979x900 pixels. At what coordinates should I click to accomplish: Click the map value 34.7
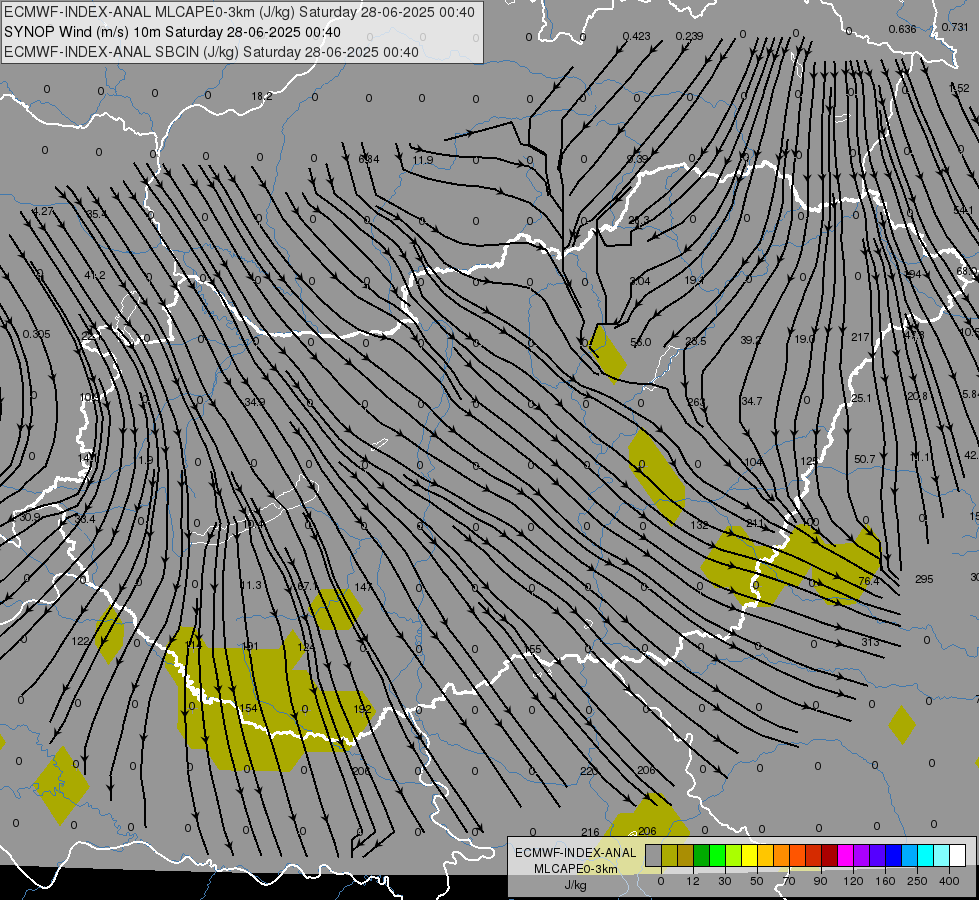(x=751, y=400)
